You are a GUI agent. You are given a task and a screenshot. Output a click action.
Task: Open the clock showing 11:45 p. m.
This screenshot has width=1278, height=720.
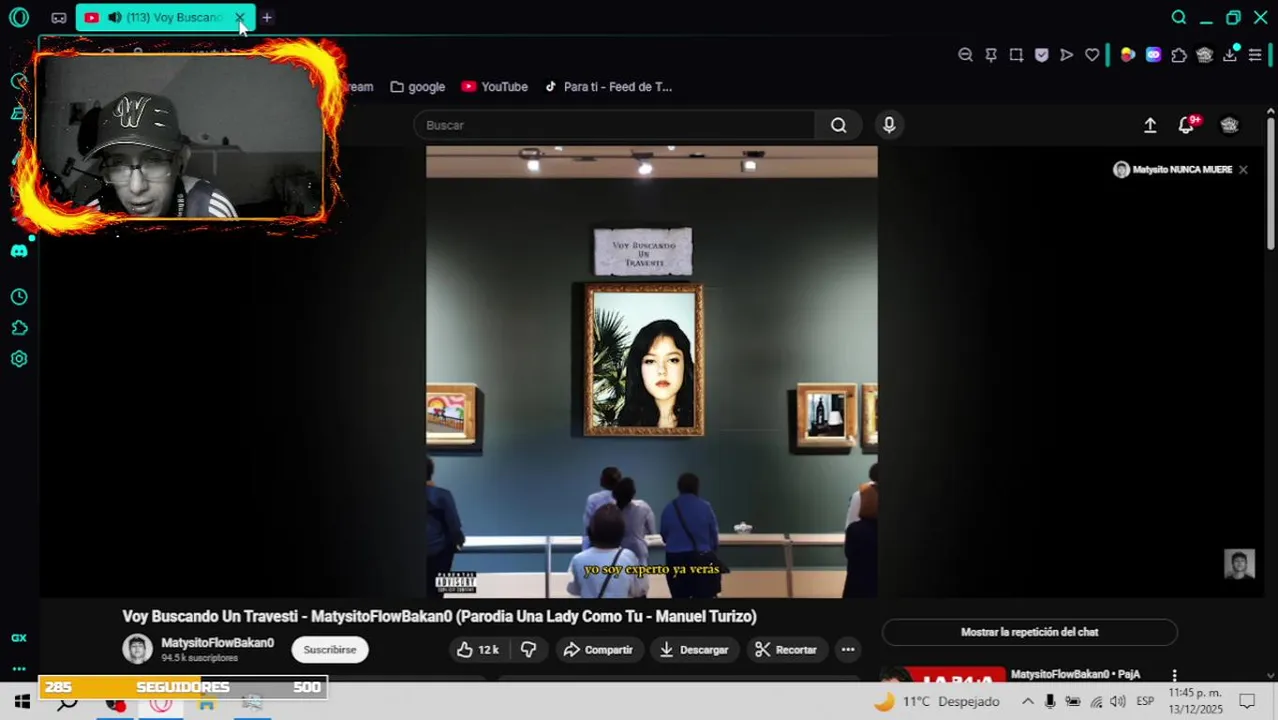pos(1195,701)
